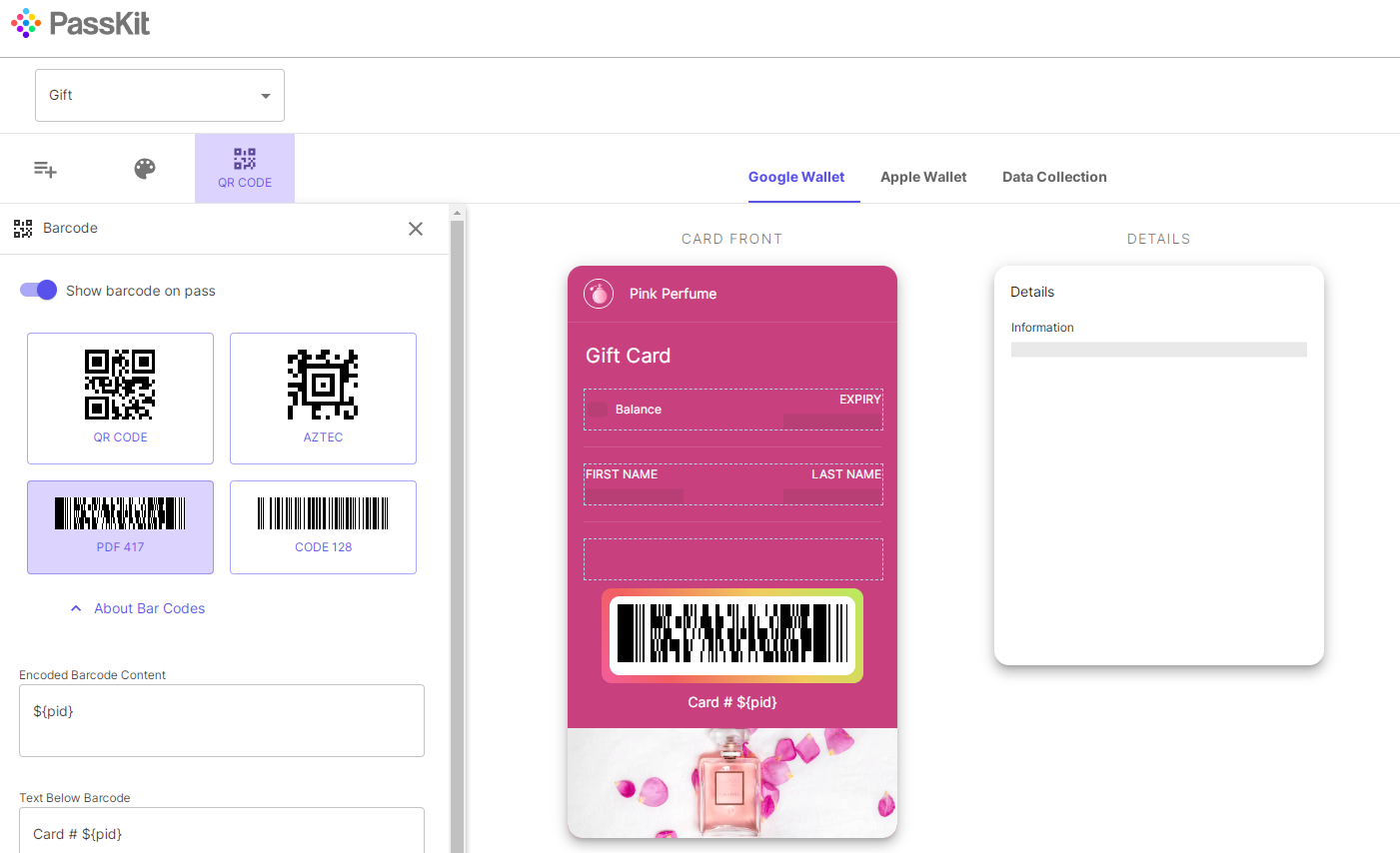This screenshot has height=853, width=1400.
Task: Choose the QR CODE barcode type
Action: click(x=120, y=399)
